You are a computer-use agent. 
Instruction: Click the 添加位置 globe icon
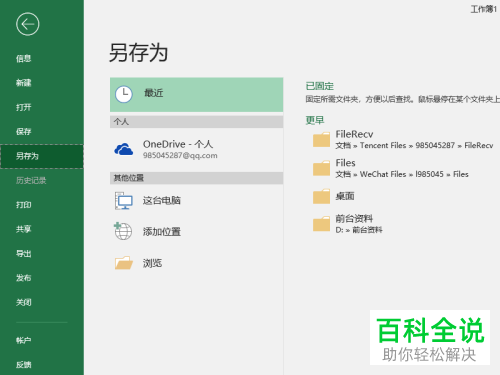(123, 231)
